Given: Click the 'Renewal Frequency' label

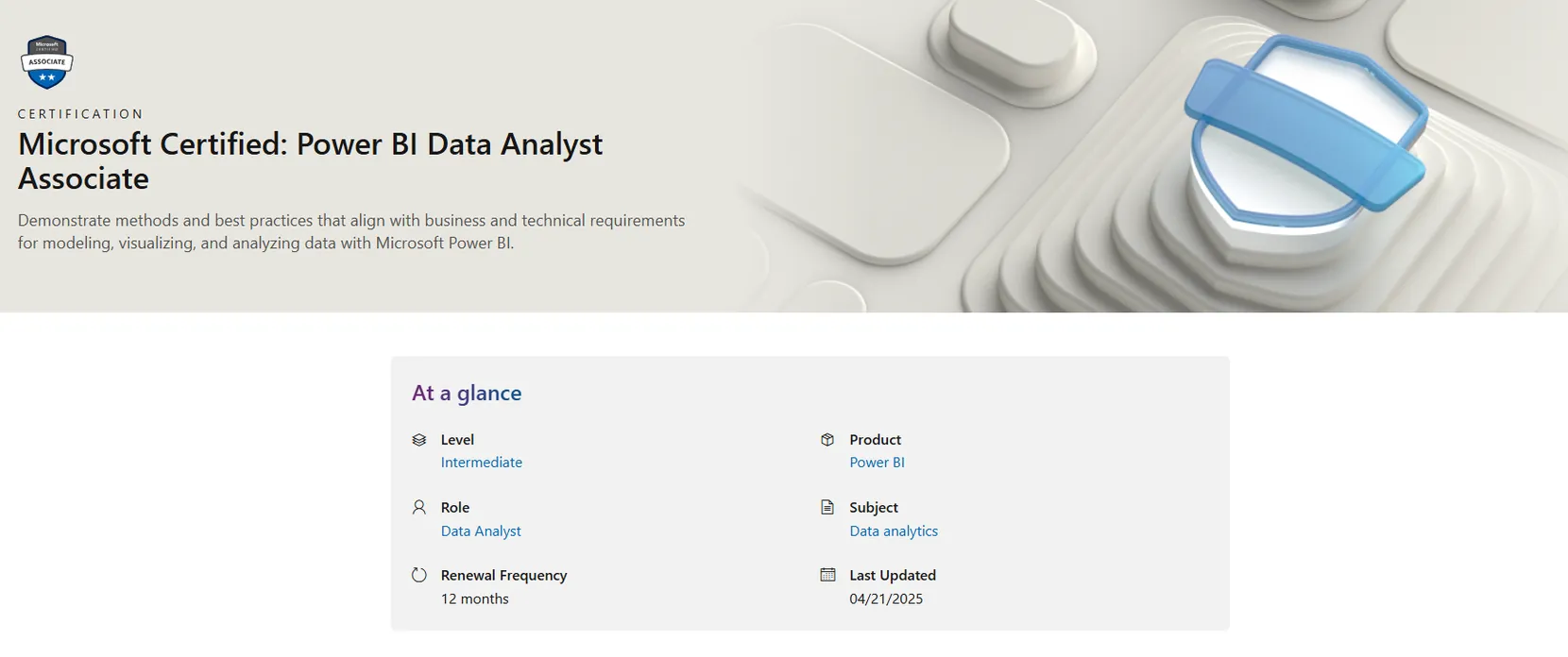Looking at the screenshot, I should pyautogui.click(x=503, y=576).
